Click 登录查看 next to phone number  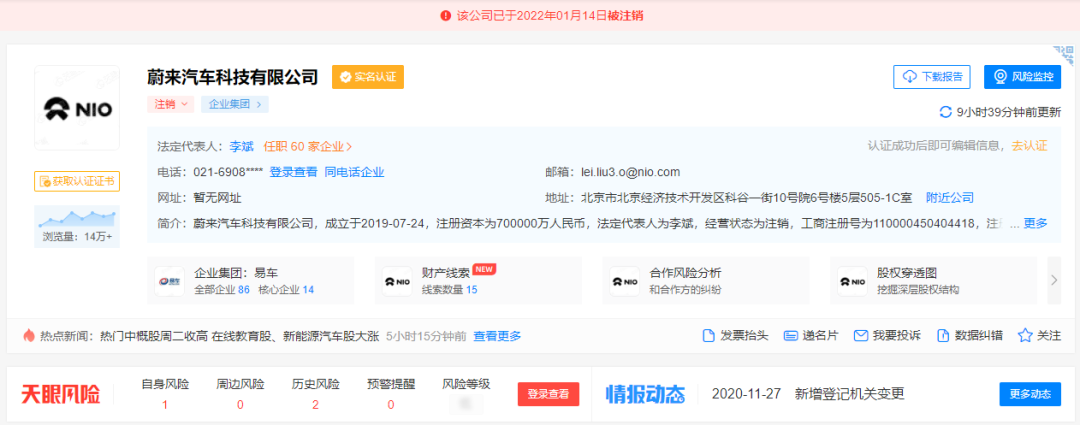[x=293, y=172]
